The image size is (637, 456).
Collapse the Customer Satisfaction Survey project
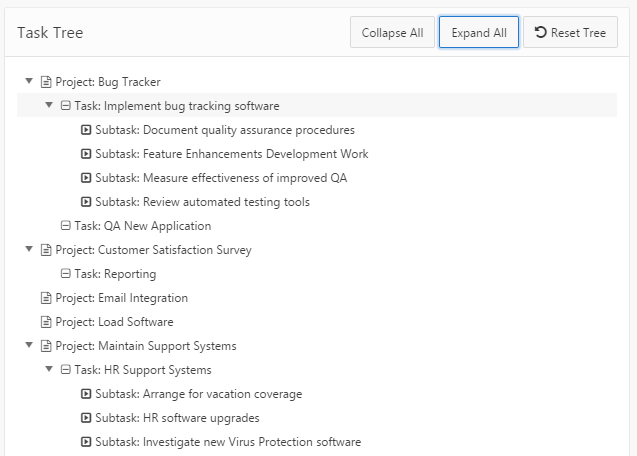pyautogui.click(x=30, y=250)
